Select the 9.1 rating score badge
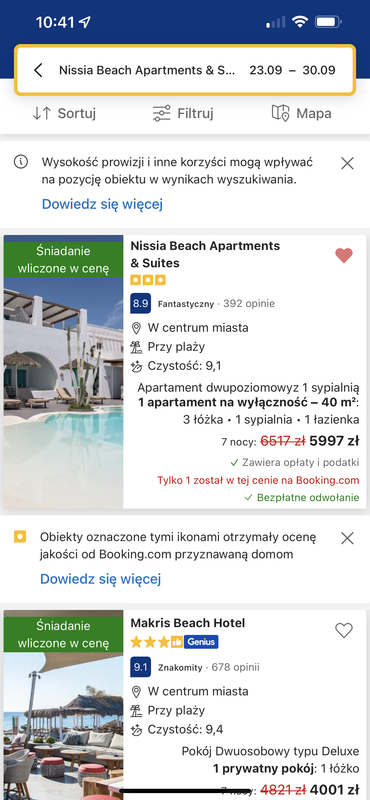Image resolution: width=370 pixels, height=800 pixels. pyautogui.click(x=140, y=667)
